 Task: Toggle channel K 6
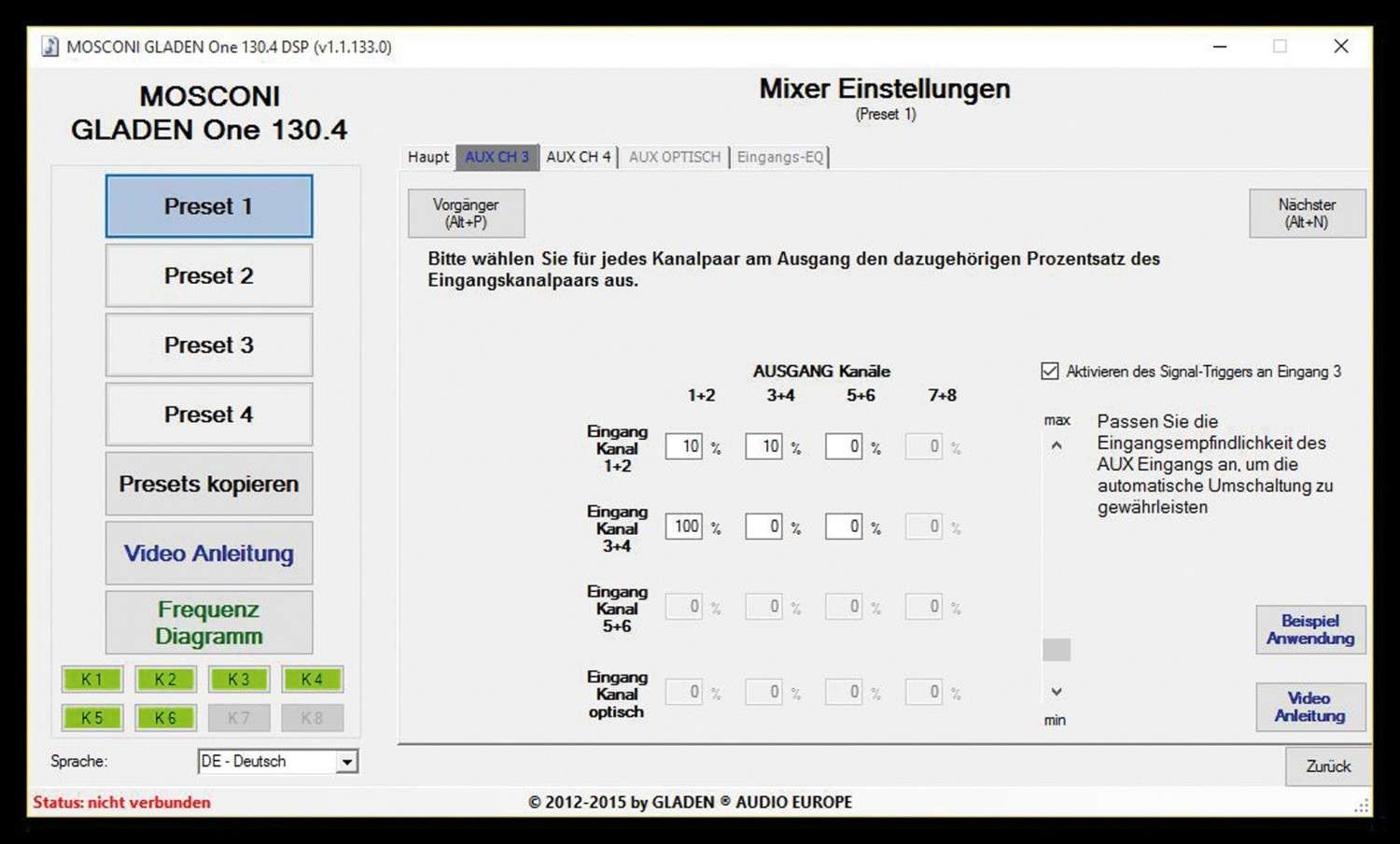(x=165, y=718)
